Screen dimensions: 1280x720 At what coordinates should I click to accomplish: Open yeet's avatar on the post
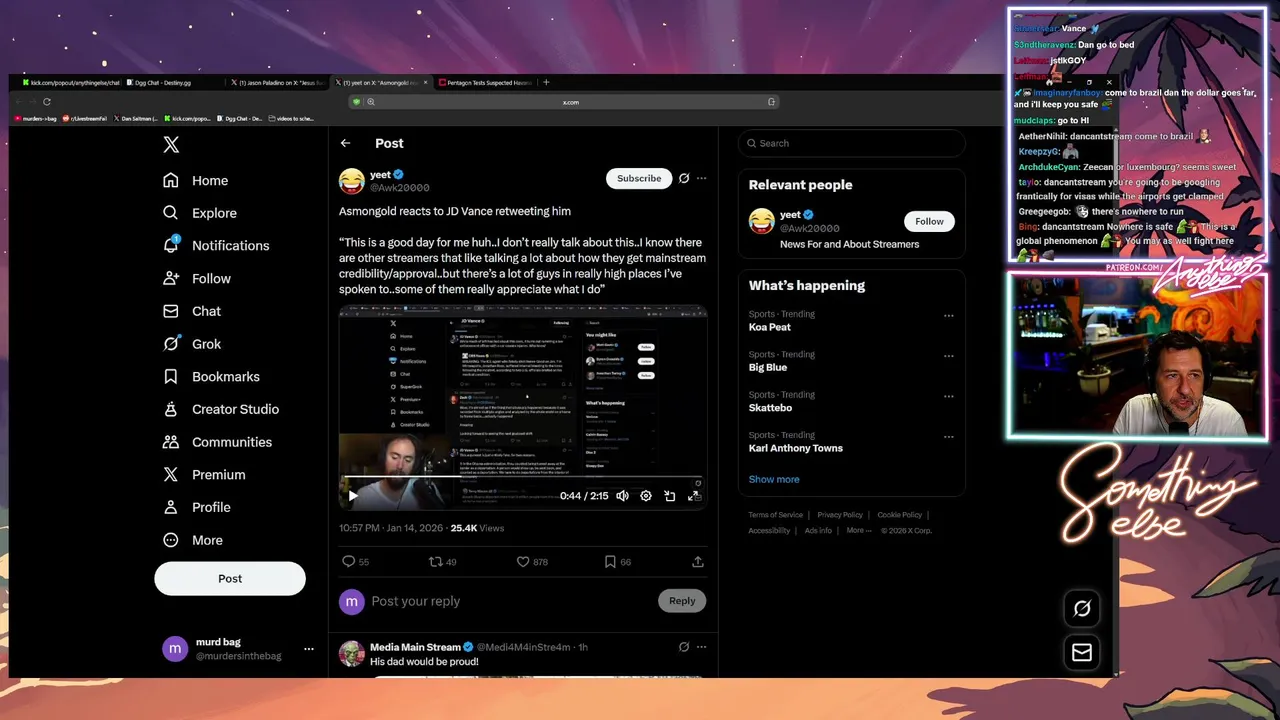[351, 181]
